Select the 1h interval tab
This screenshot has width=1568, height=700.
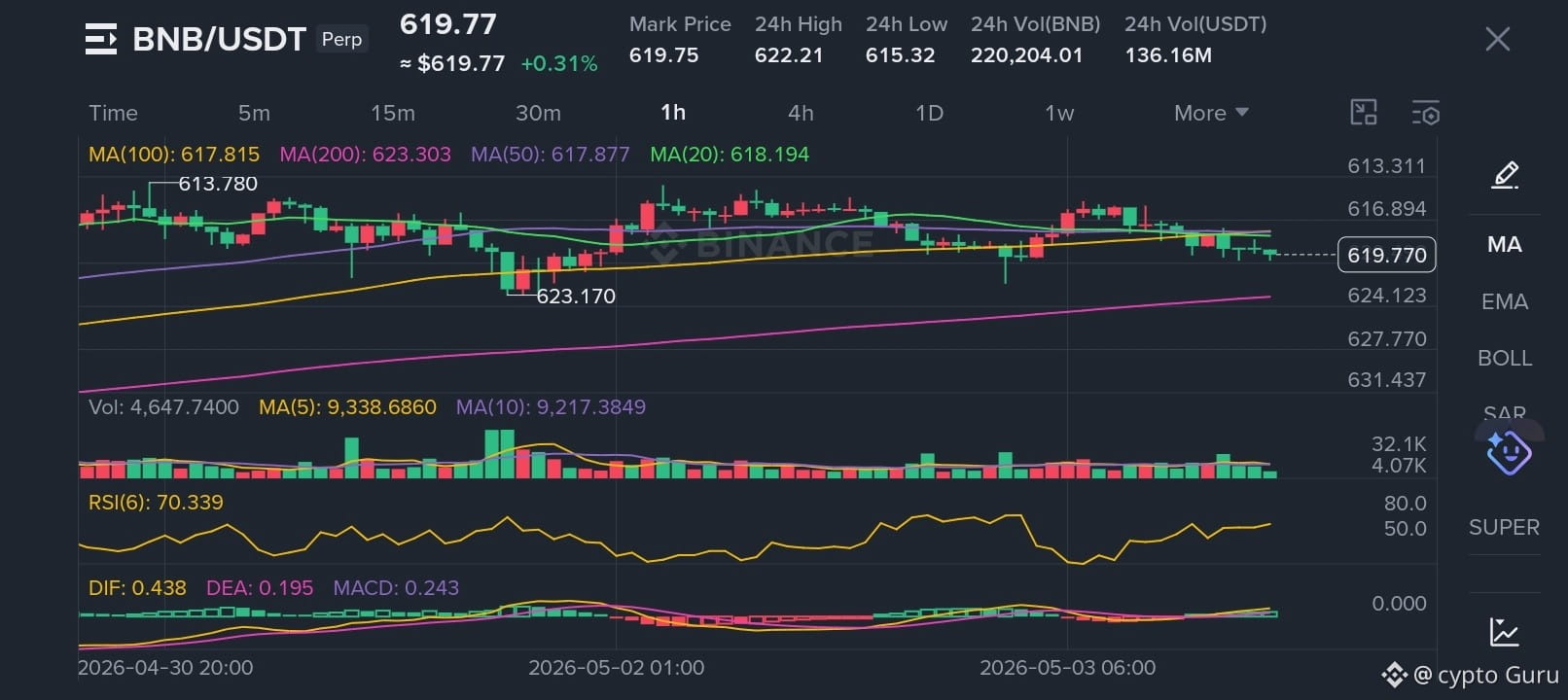[x=673, y=113]
